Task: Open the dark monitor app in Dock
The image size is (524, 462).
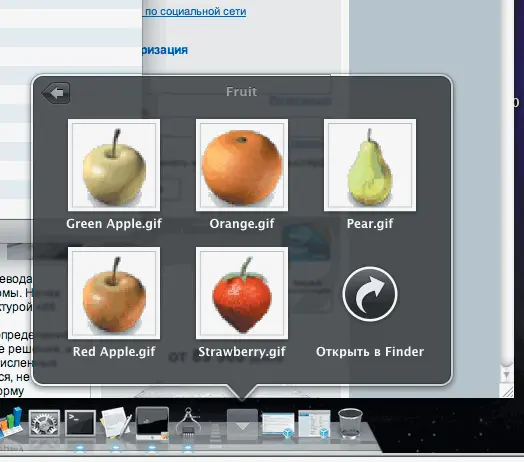Action: point(152,423)
